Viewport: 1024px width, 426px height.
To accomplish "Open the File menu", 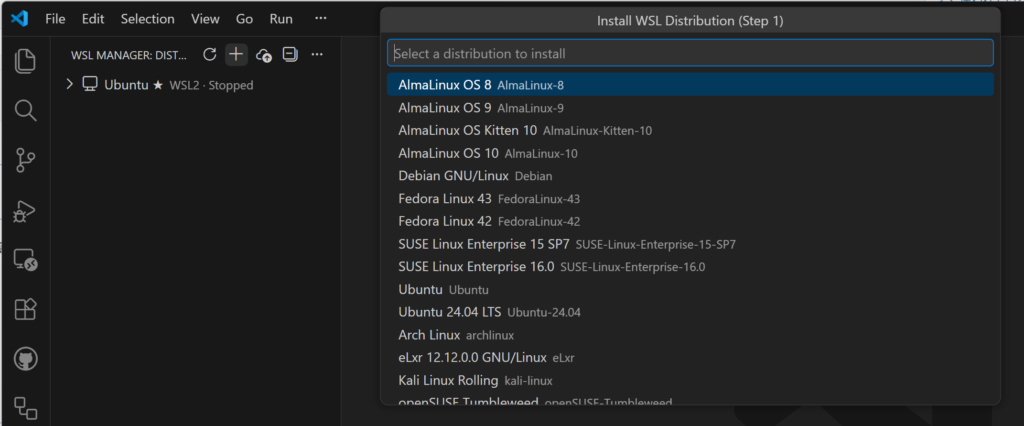I will click(x=56, y=19).
